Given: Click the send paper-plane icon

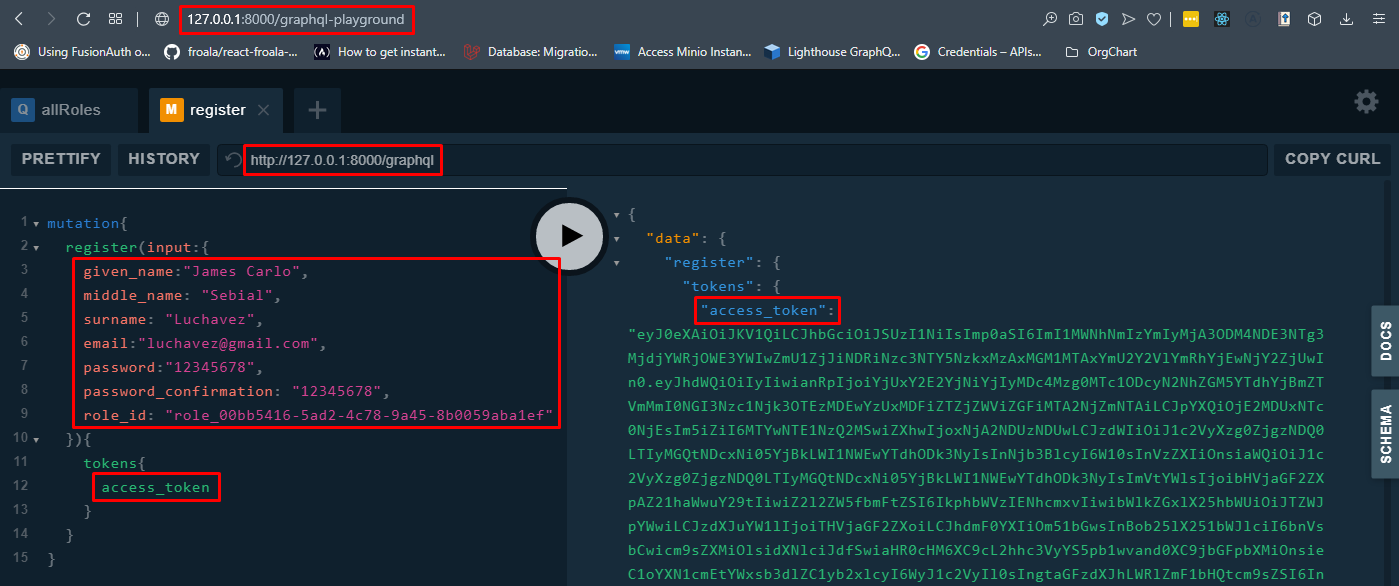Looking at the screenshot, I should point(1128,19).
